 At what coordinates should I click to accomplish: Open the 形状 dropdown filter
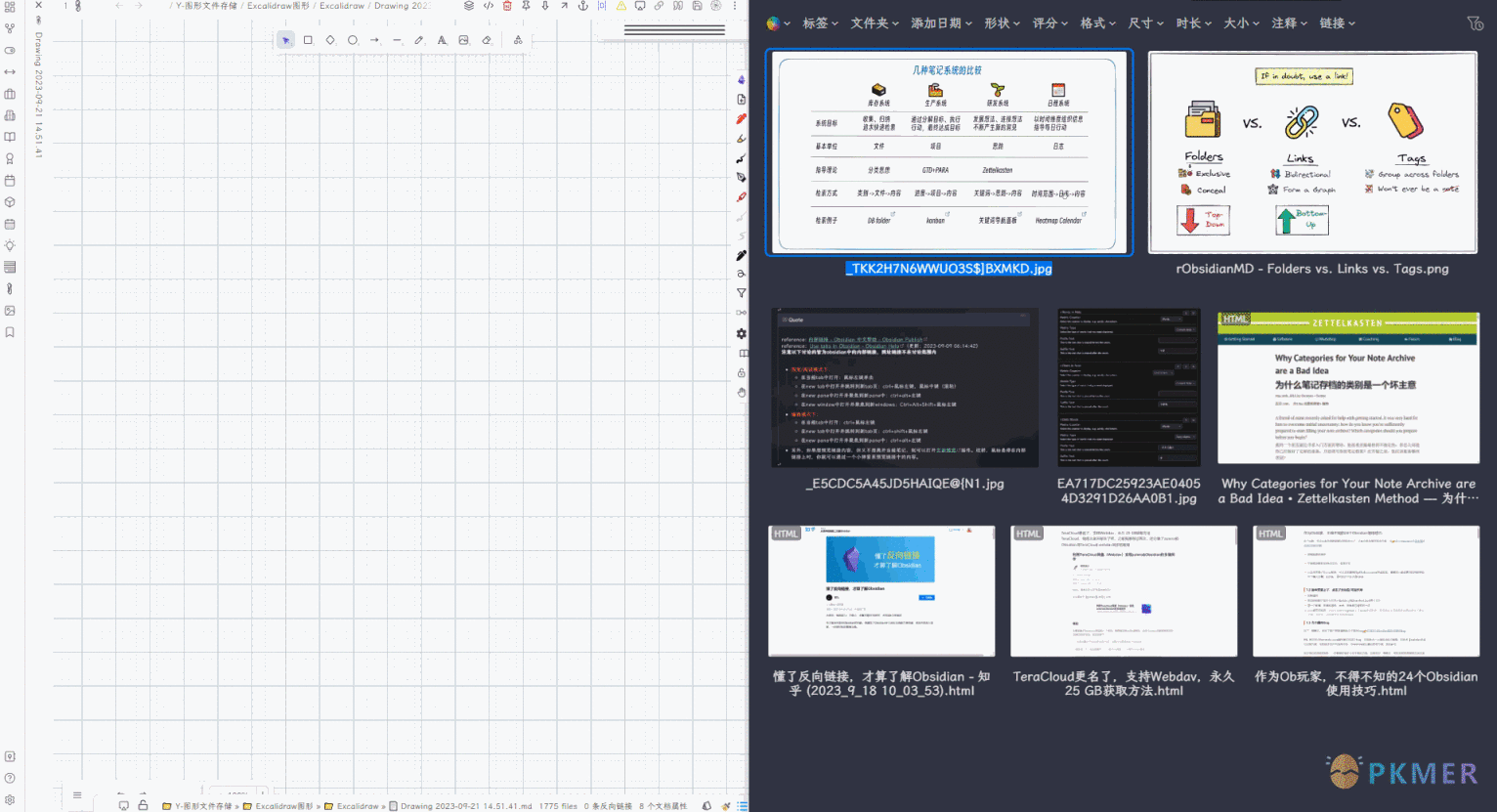[1002, 22]
